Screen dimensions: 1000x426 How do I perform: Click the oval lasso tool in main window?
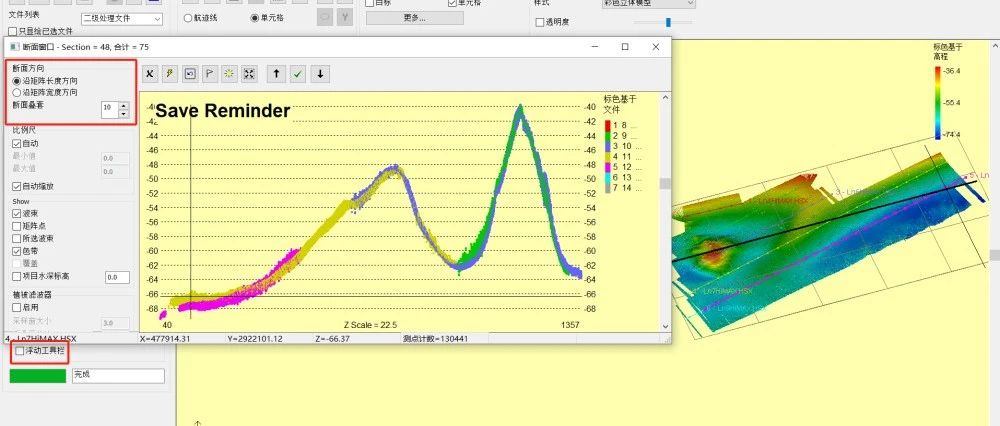click(x=325, y=18)
